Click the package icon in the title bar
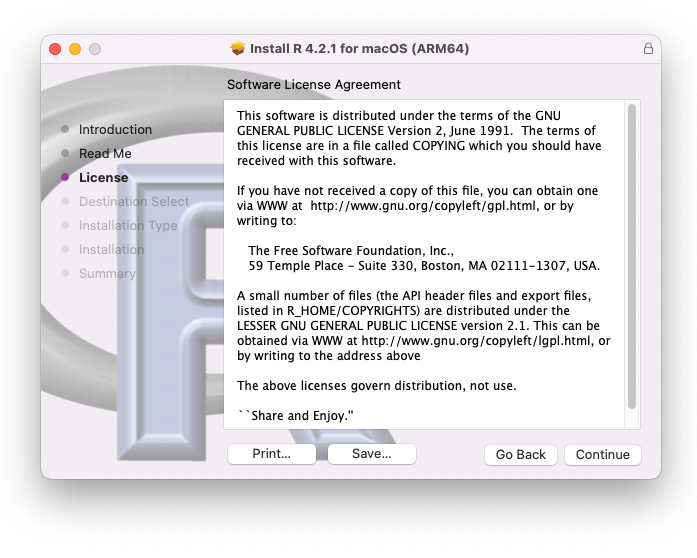This screenshot has width=697, height=558. point(238,48)
